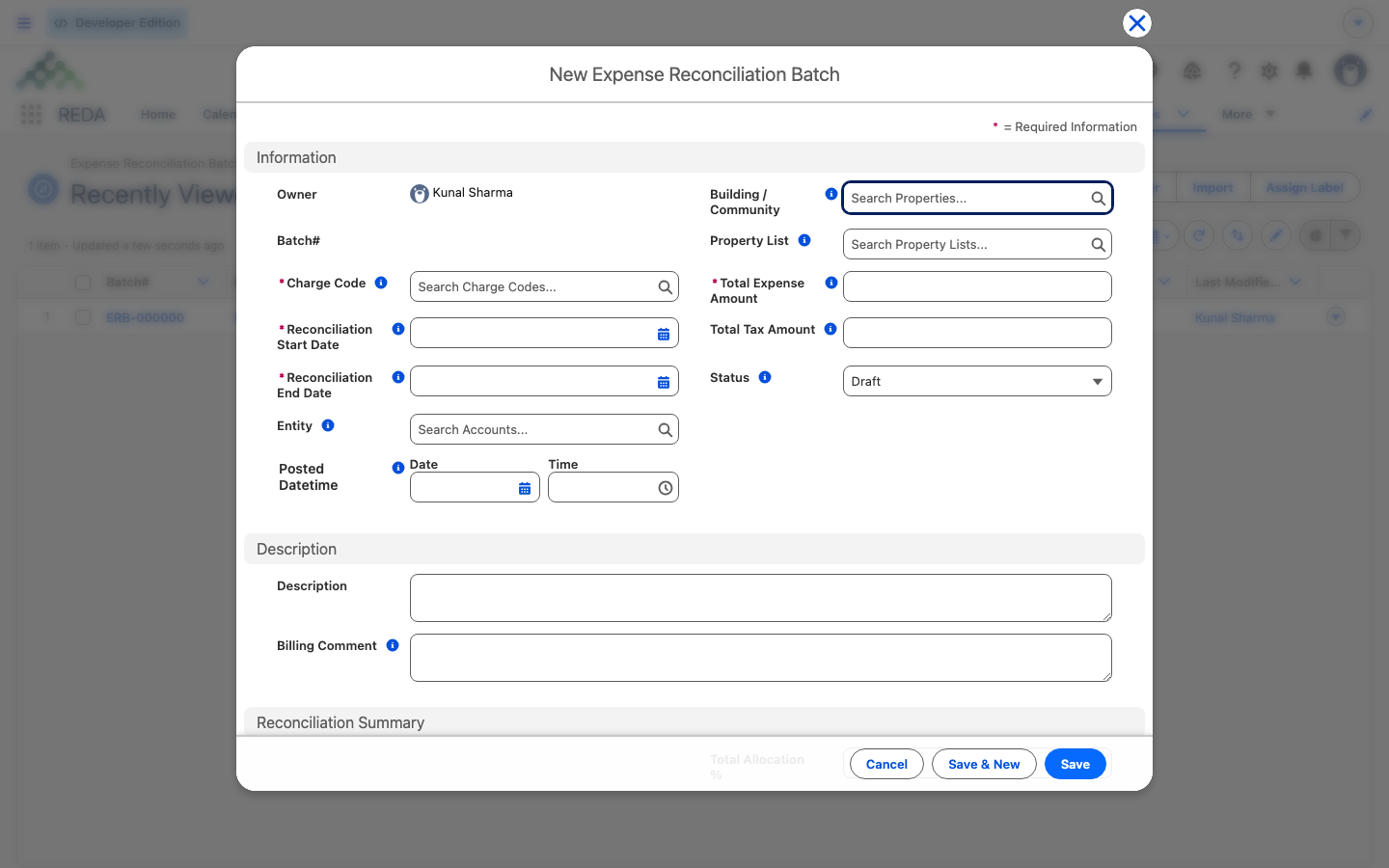Open the Status dropdown showing Draft
The height and width of the screenshot is (868, 1389).
(x=977, y=381)
